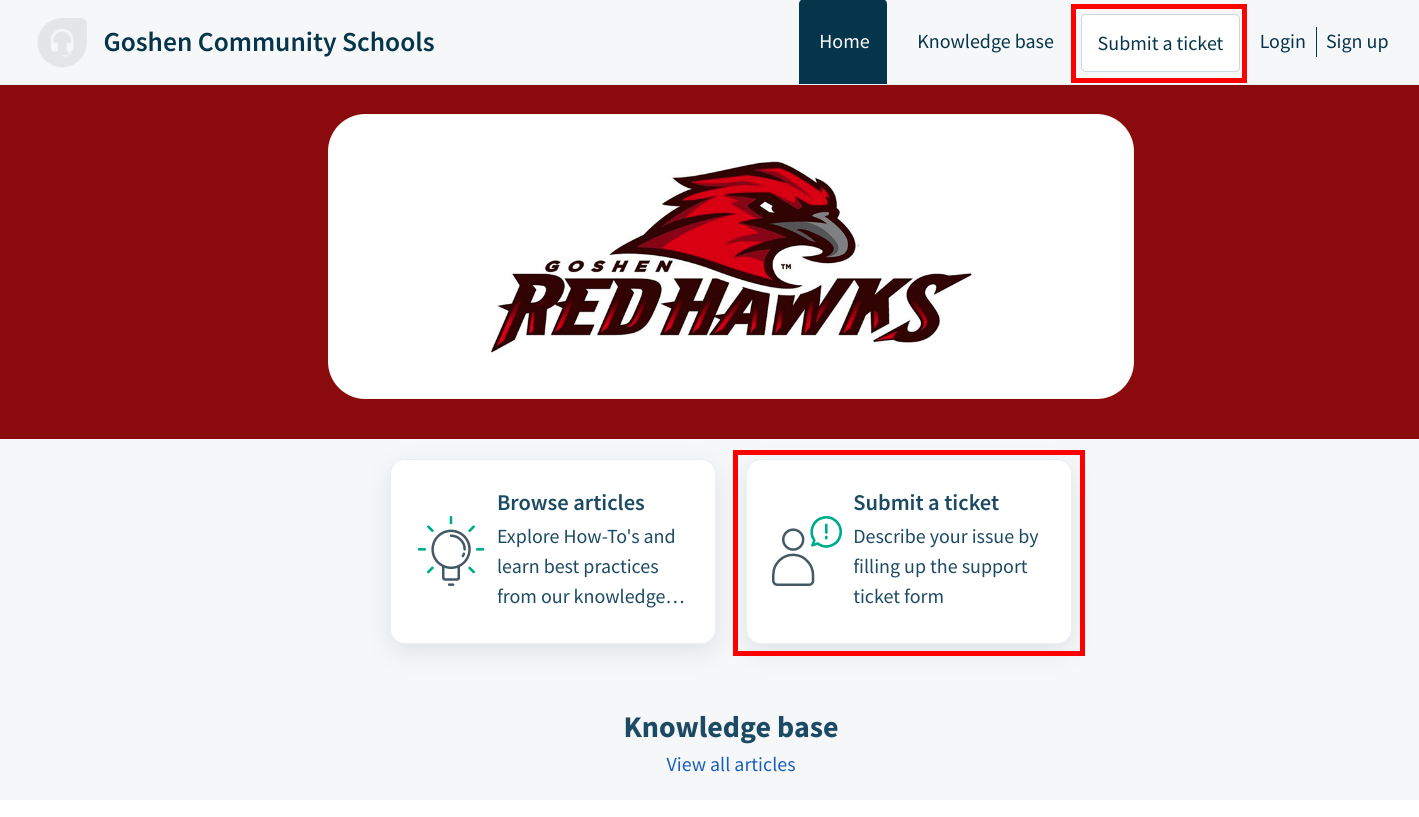Viewport: 1419px width, 817px height.
Task: Click the Sign up link
Action: coord(1357,42)
